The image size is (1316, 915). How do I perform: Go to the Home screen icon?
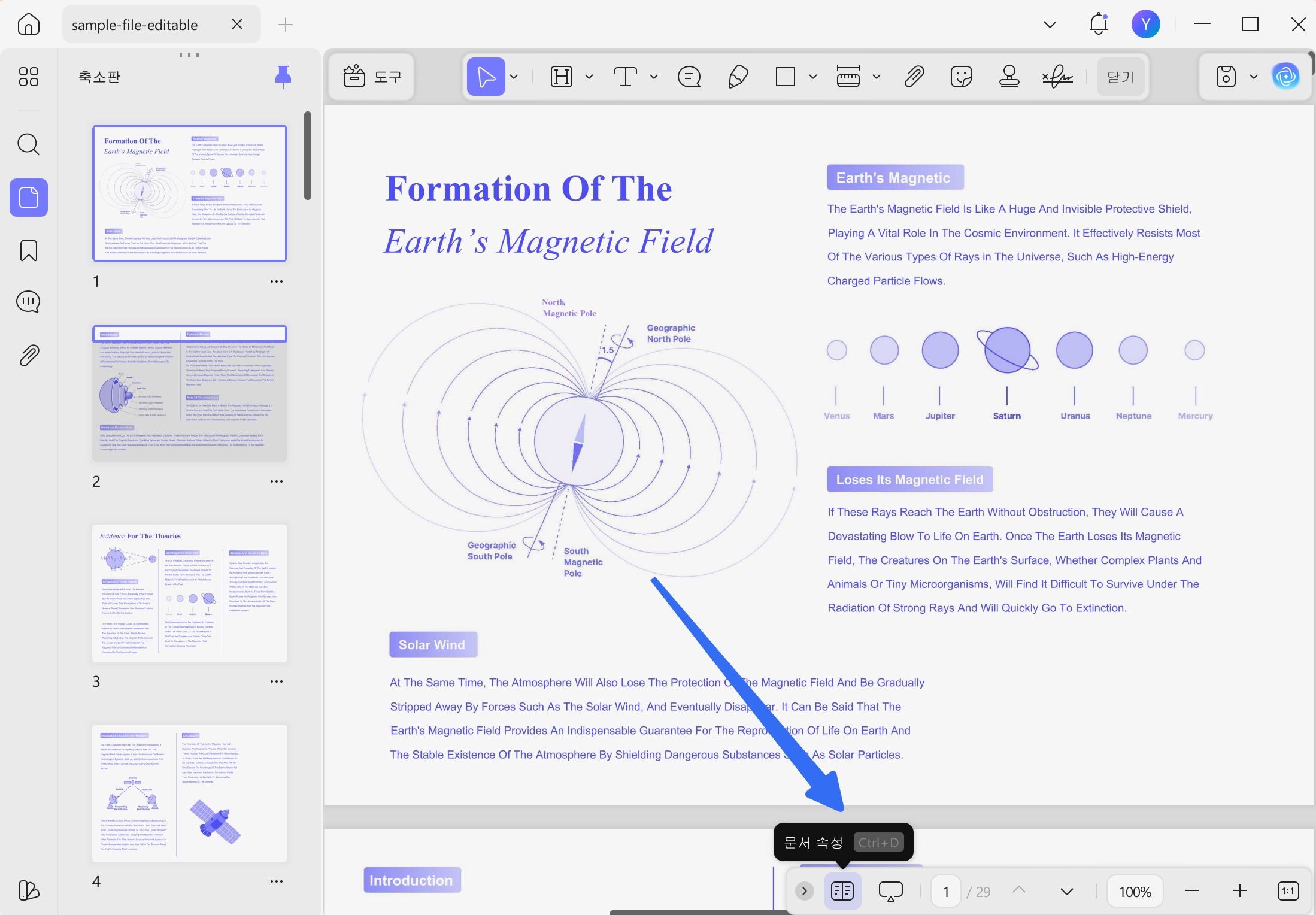coord(29,25)
